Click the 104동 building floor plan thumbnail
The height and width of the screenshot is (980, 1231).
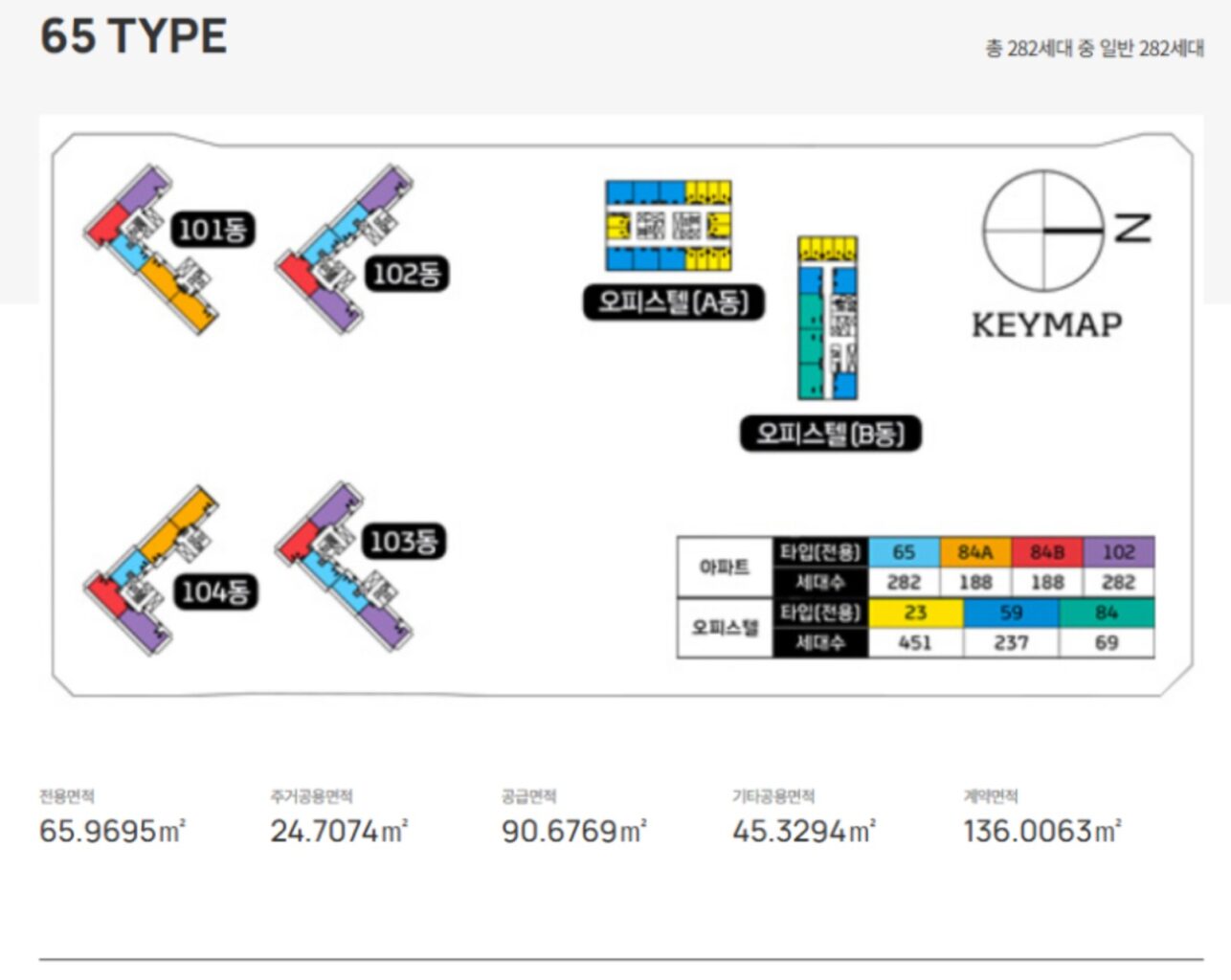point(151,571)
